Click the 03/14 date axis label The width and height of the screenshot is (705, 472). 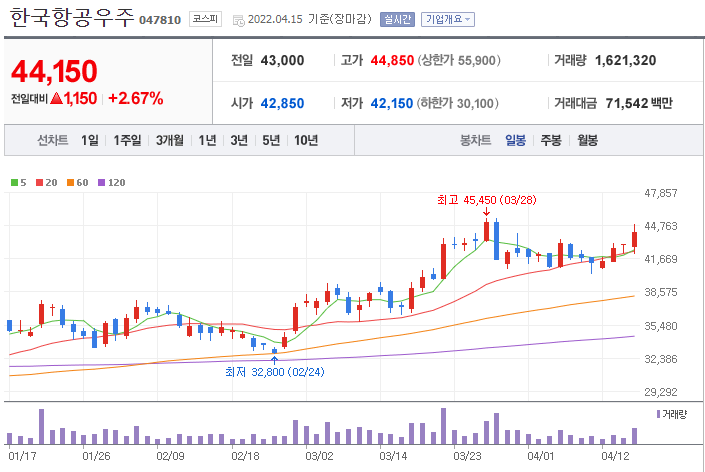click(393, 456)
